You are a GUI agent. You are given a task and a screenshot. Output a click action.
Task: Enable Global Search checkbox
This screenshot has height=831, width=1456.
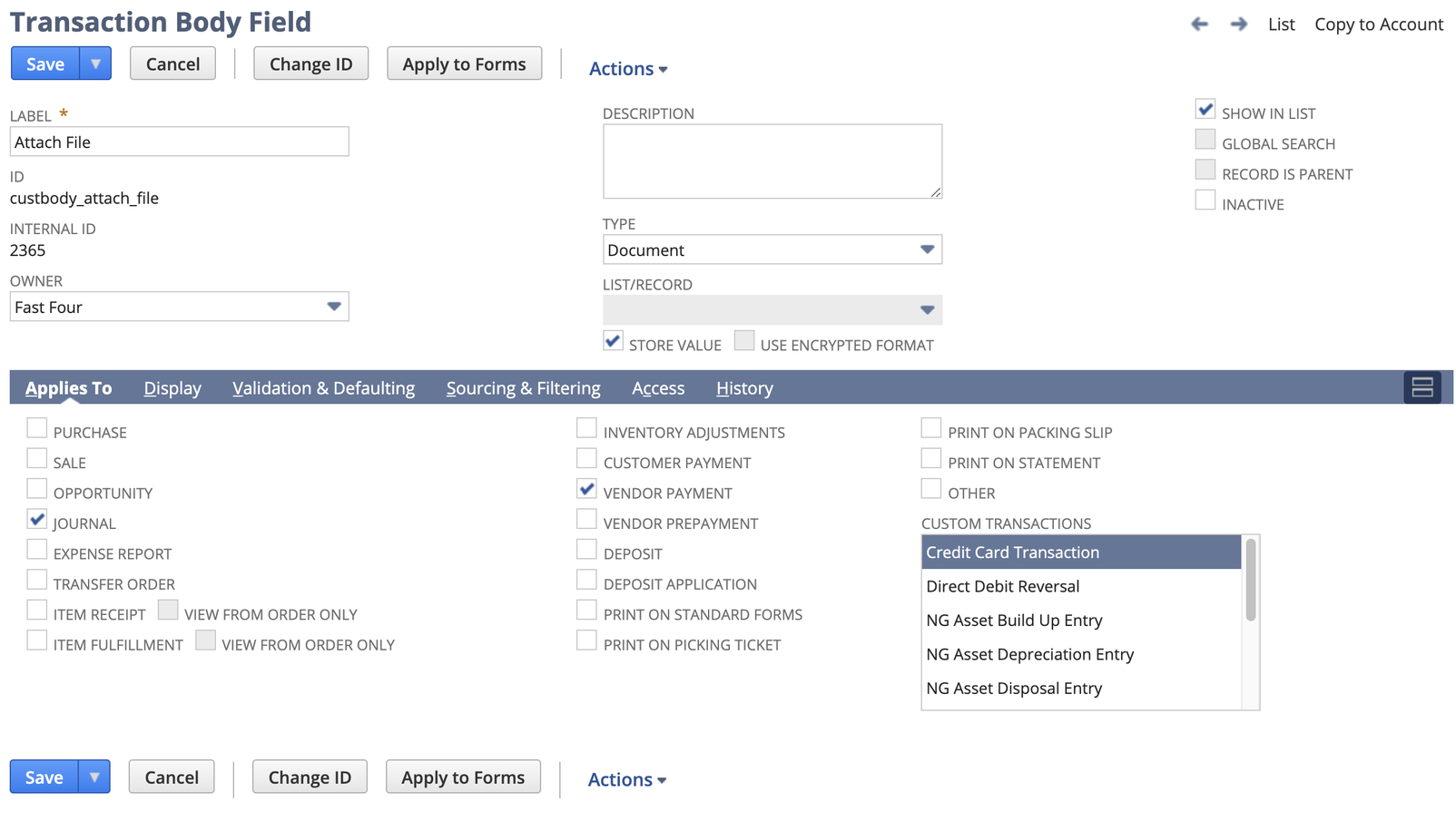pos(1205,140)
